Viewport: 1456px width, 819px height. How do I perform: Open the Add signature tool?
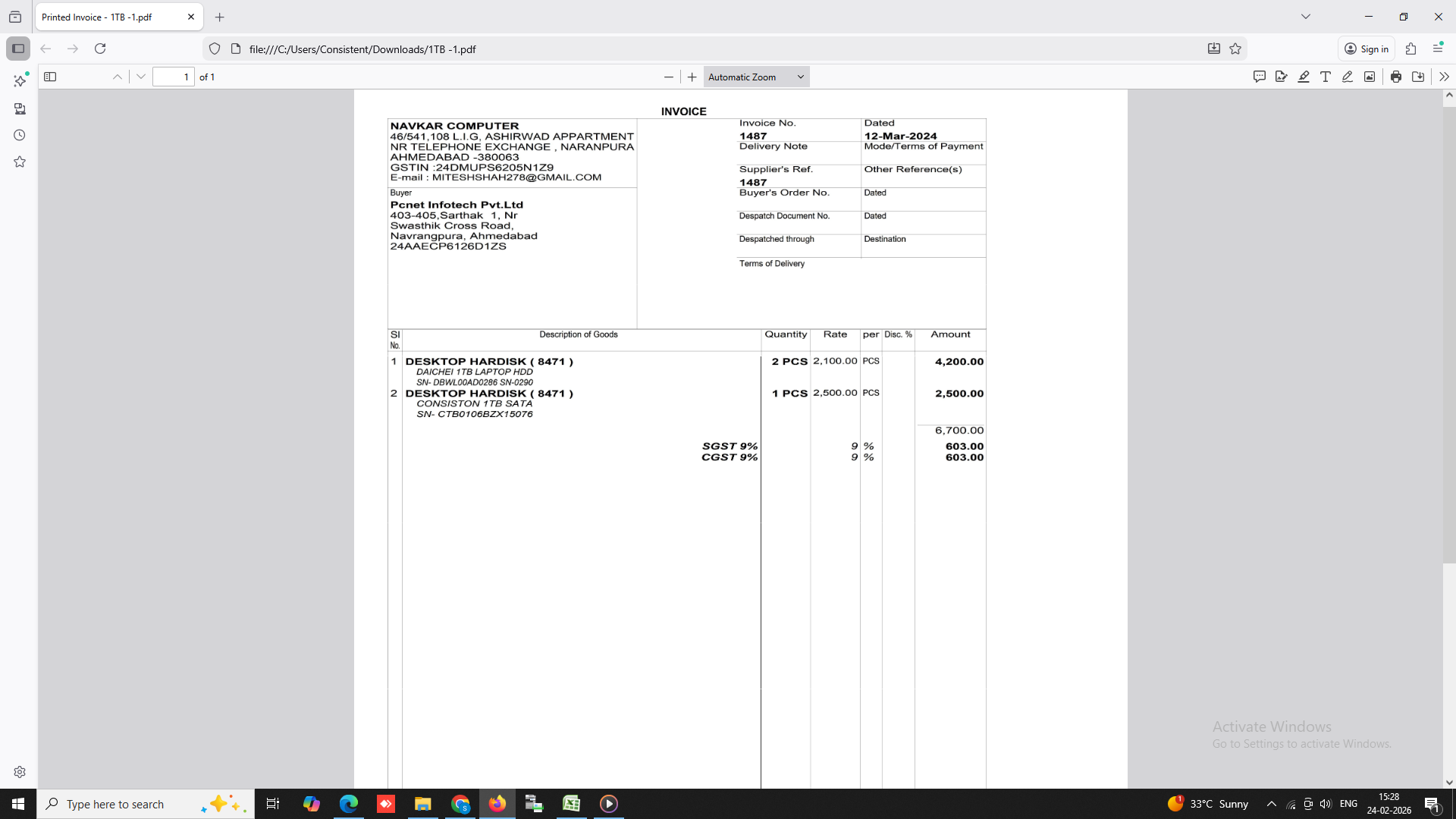[x=1282, y=77]
